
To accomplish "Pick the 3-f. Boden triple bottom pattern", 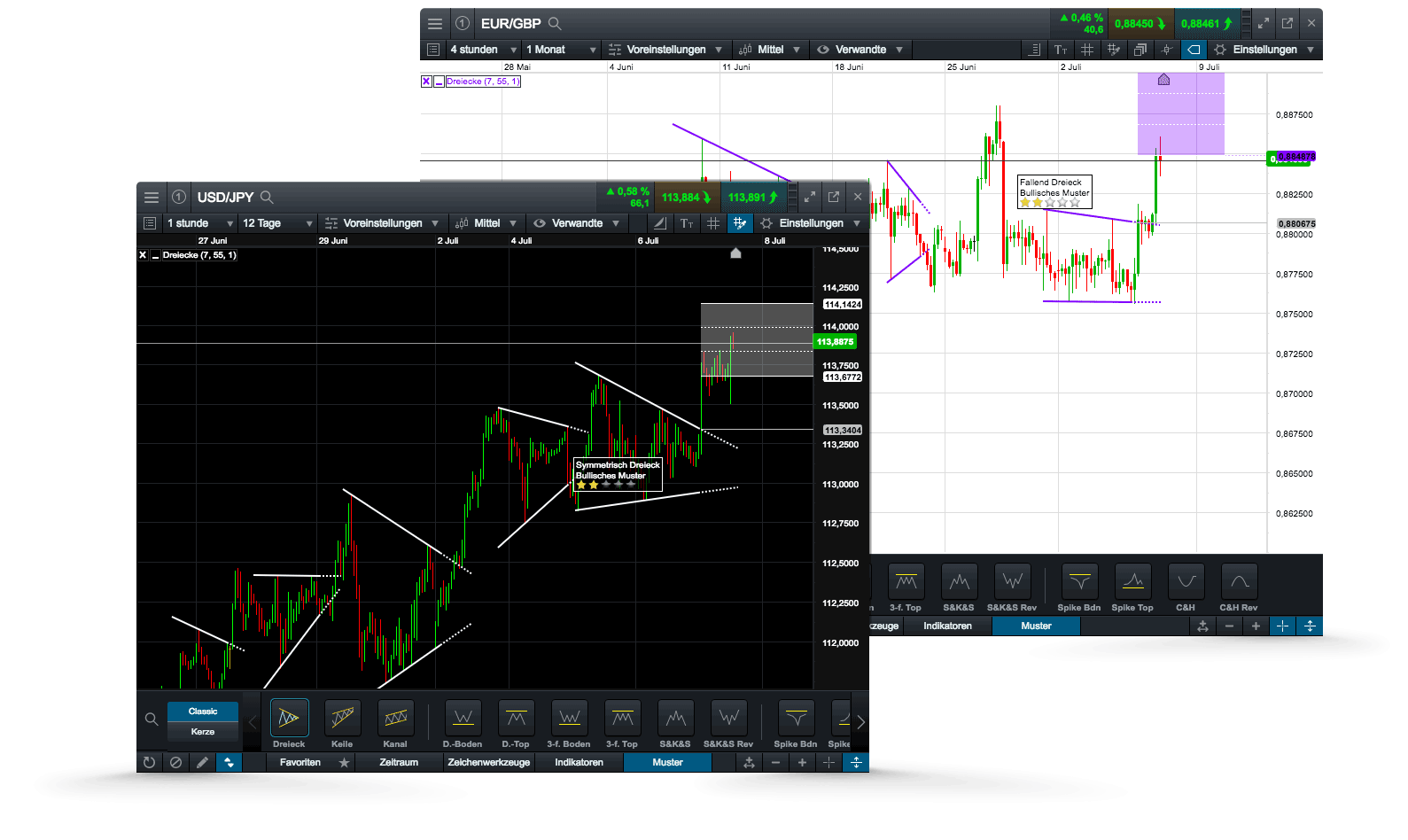I will pyautogui.click(x=569, y=718).
